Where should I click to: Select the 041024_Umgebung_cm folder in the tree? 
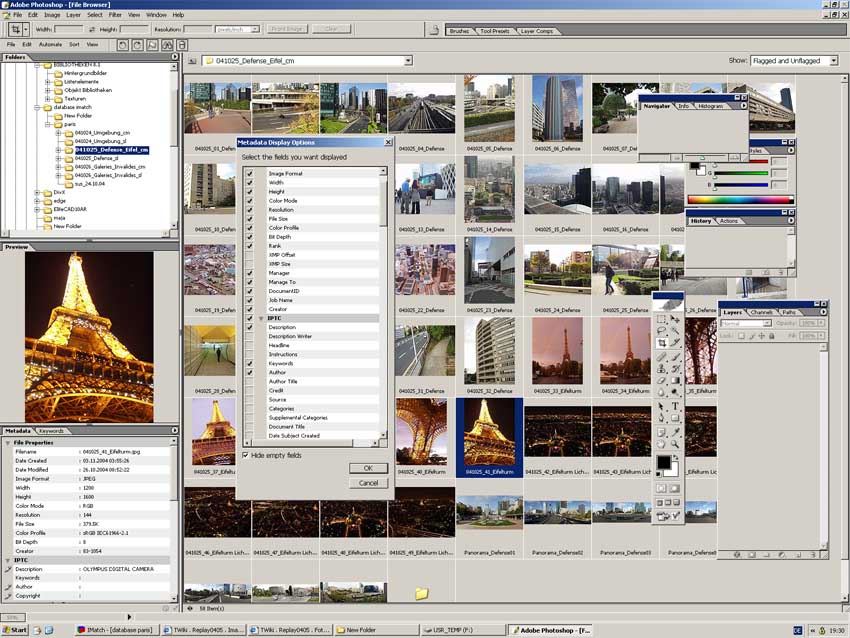tap(102, 133)
